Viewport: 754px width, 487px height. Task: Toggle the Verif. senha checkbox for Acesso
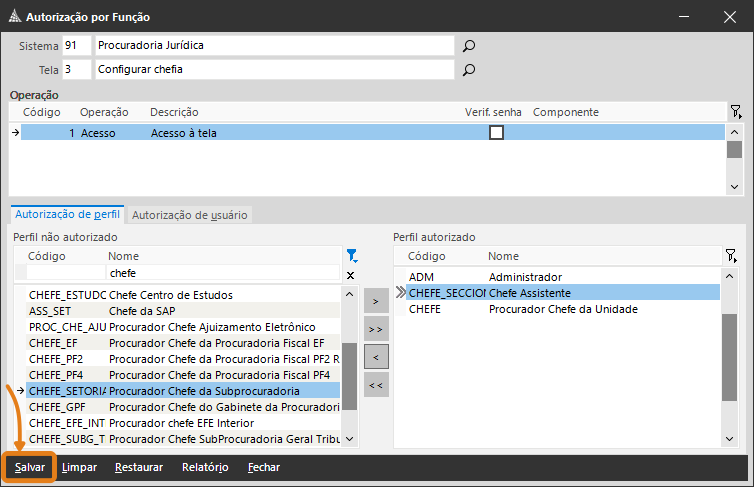click(496, 132)
